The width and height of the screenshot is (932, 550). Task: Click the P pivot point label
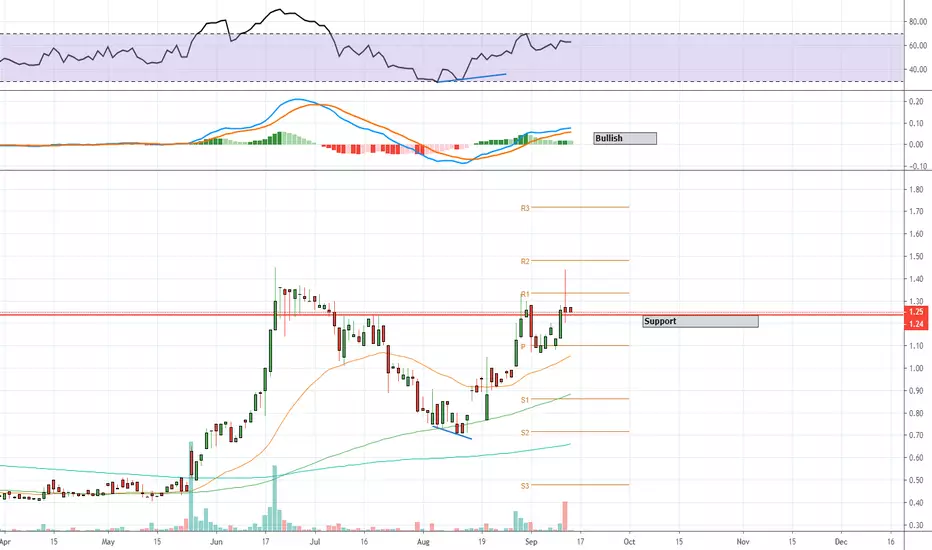[523, 347]
